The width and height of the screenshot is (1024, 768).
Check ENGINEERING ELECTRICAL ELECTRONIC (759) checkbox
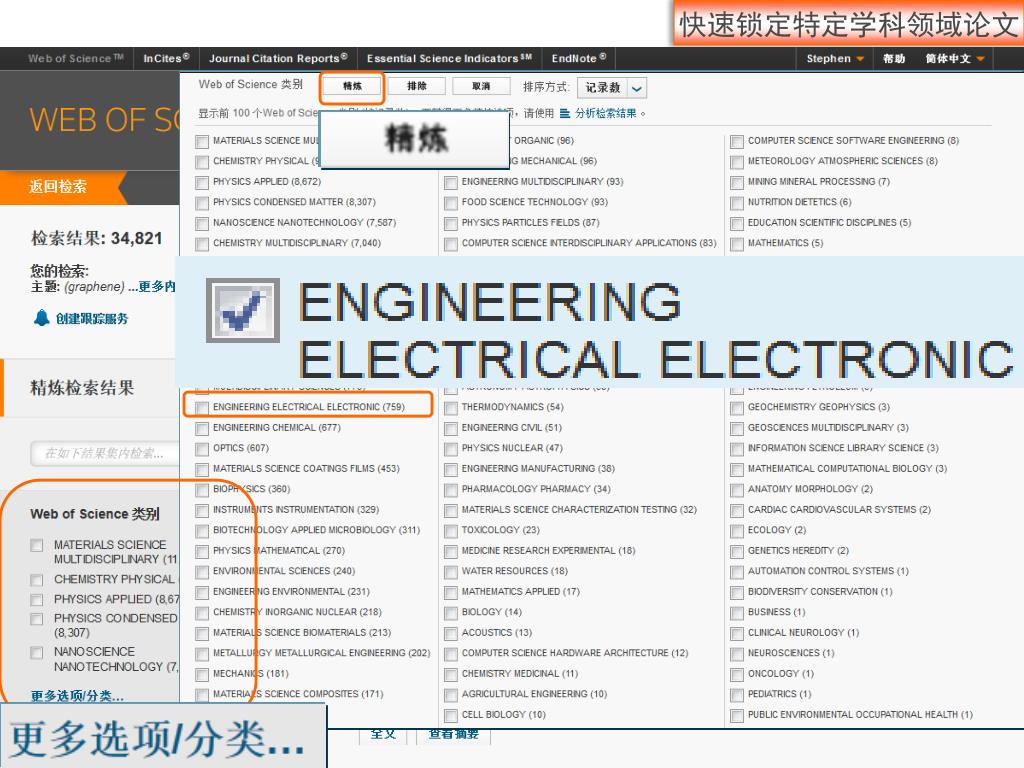pyautogui.click(x=202, y=408)
